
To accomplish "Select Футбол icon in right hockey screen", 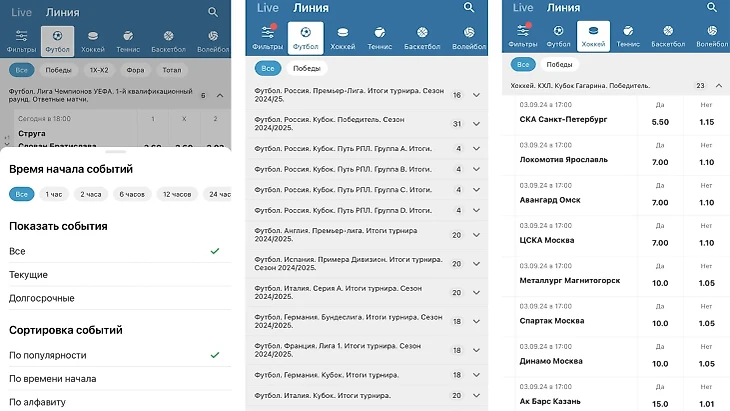I will coord(558,36).
